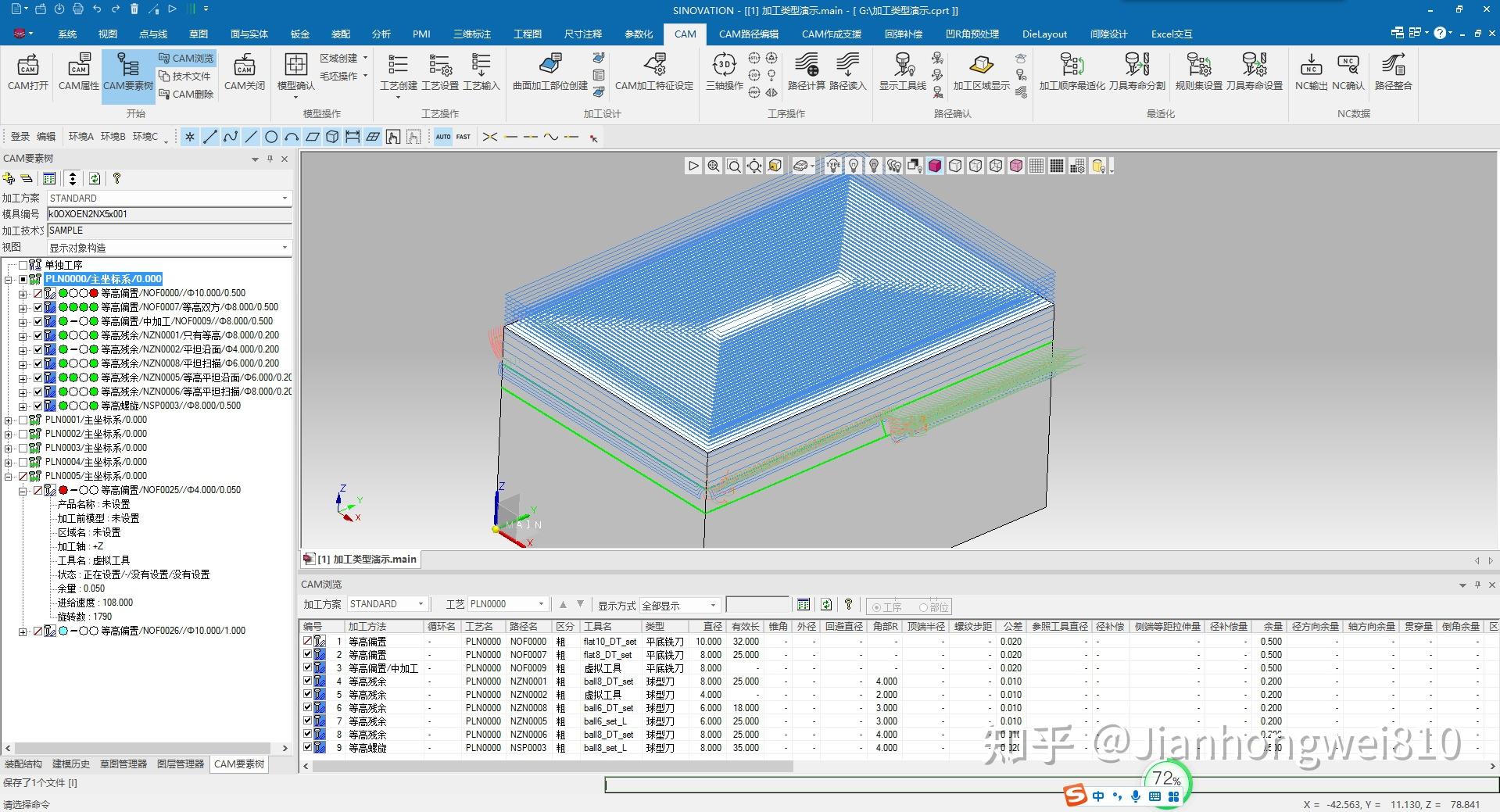Uncheck row 9 等高螺旋 in CAM浏览 table

(307, 747)
